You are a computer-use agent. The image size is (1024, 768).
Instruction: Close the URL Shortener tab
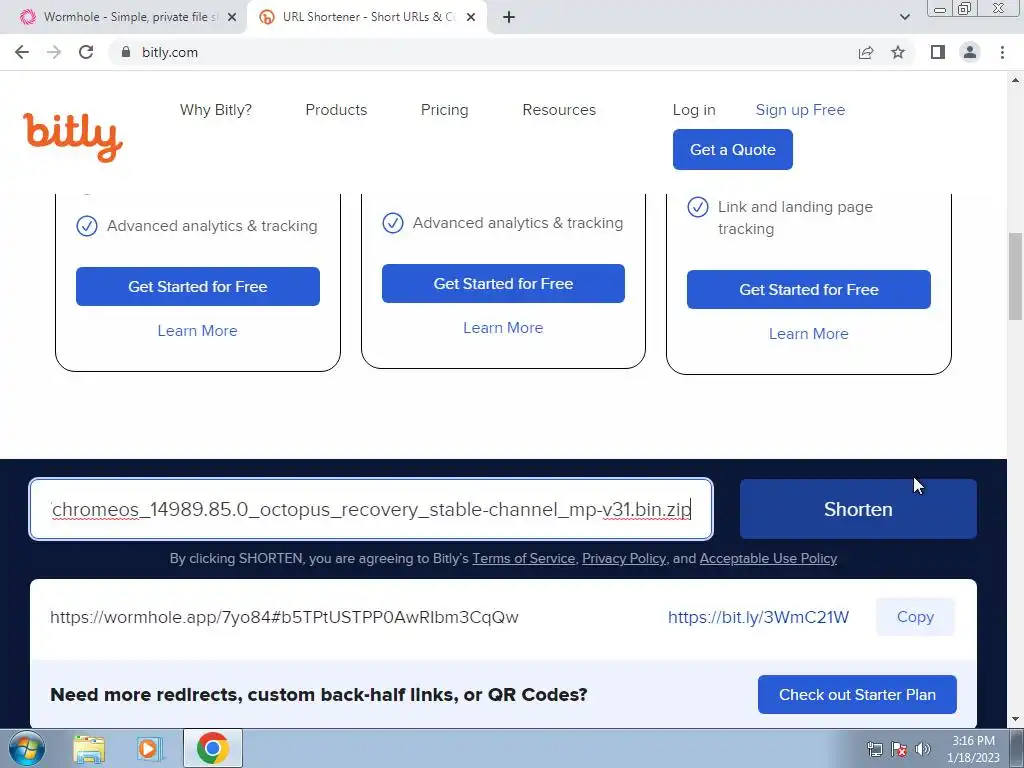pos(471,17)
